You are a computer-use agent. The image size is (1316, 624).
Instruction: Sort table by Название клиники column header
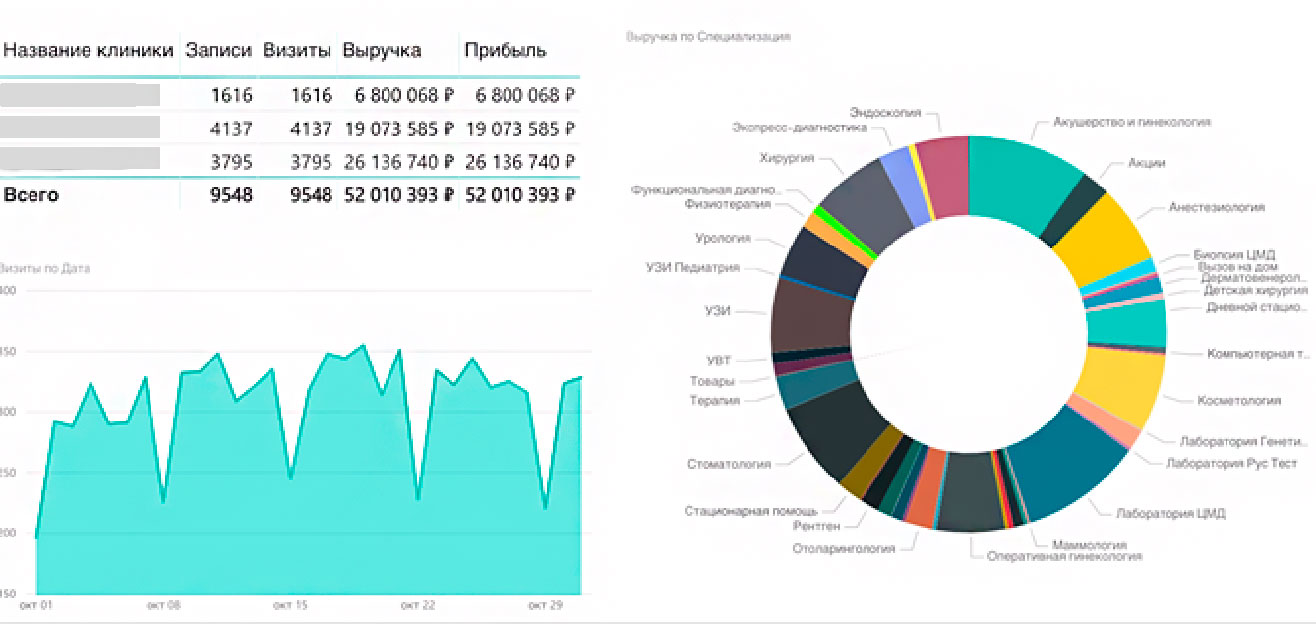pyautogui.click(x=88, y=51)
